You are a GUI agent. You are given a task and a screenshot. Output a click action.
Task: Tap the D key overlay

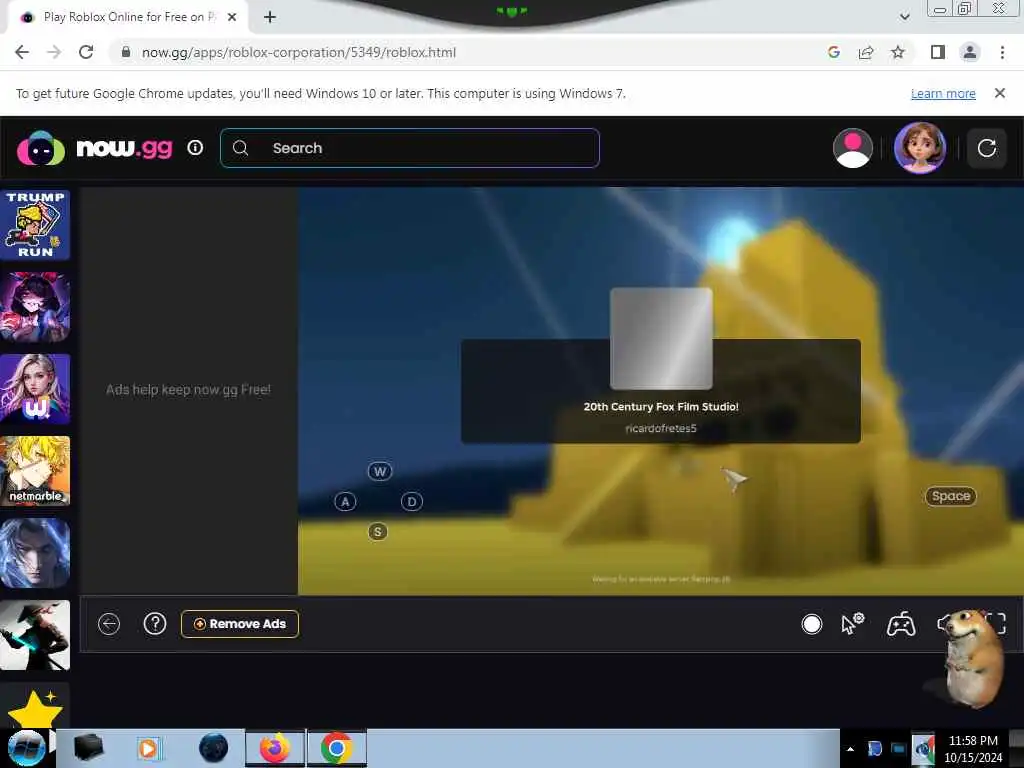tap(411, 502)
